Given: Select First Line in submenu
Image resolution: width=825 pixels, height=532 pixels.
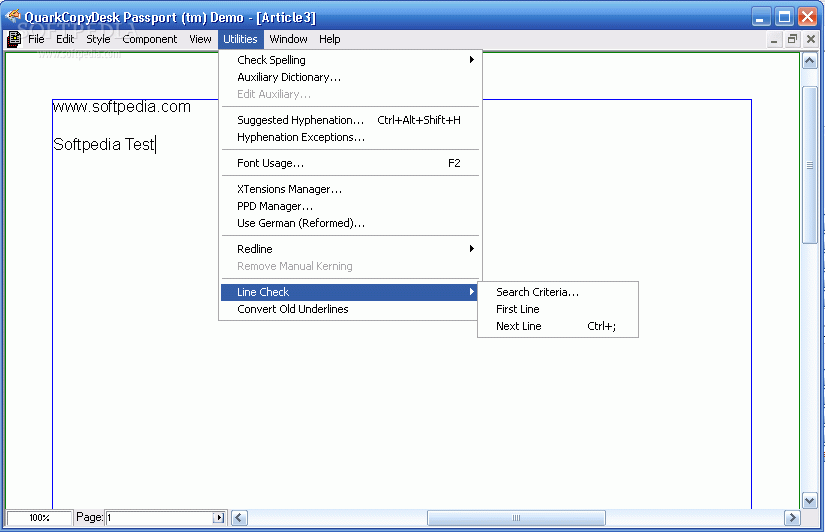Looking at the screenshot, I should (x=558, y=309).
